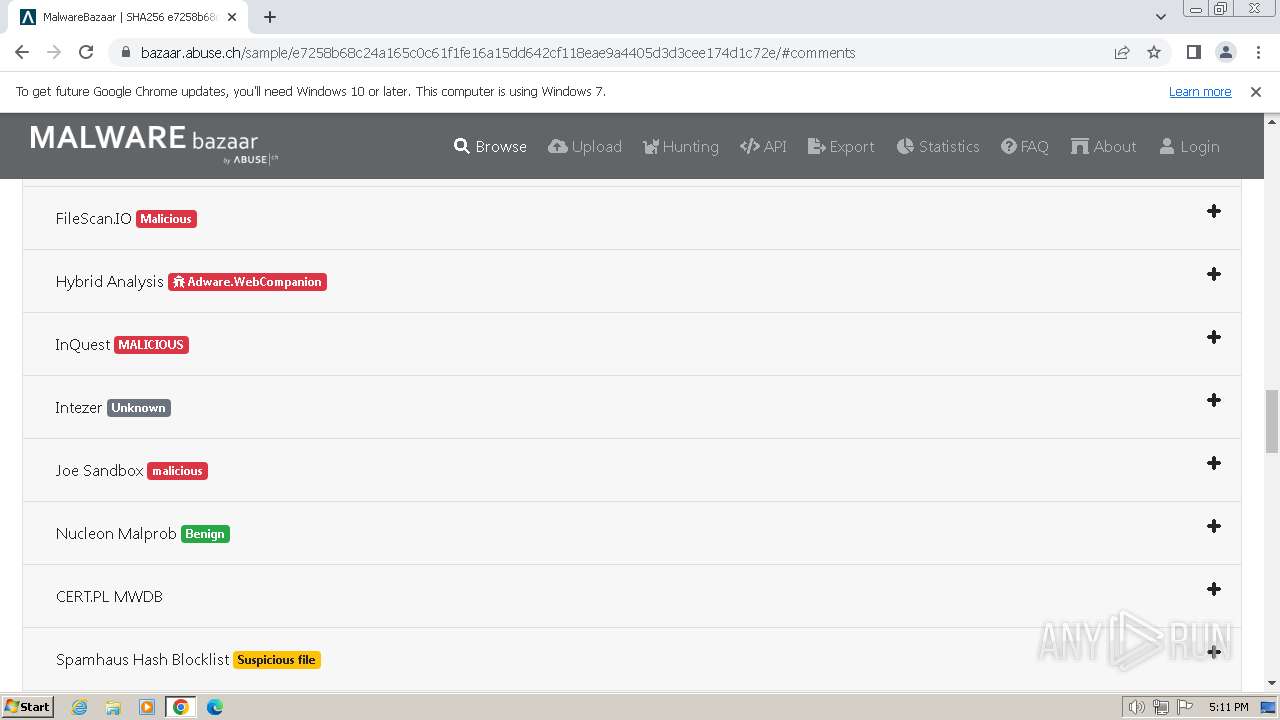Screen dimensions: 1280x720
Task: Open the browser side panel
Action: click(1193, 53)
